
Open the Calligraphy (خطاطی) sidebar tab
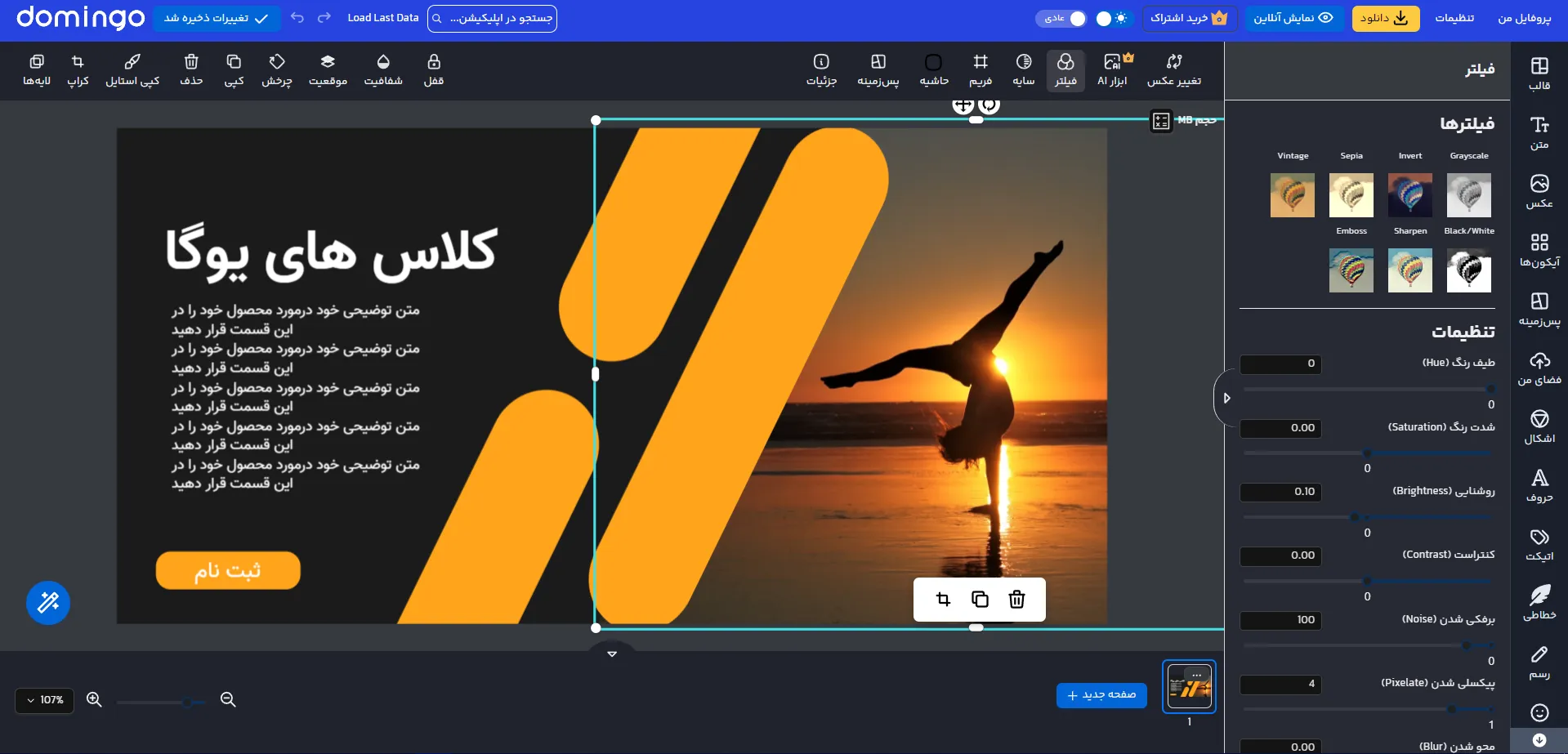(1539, 603)
